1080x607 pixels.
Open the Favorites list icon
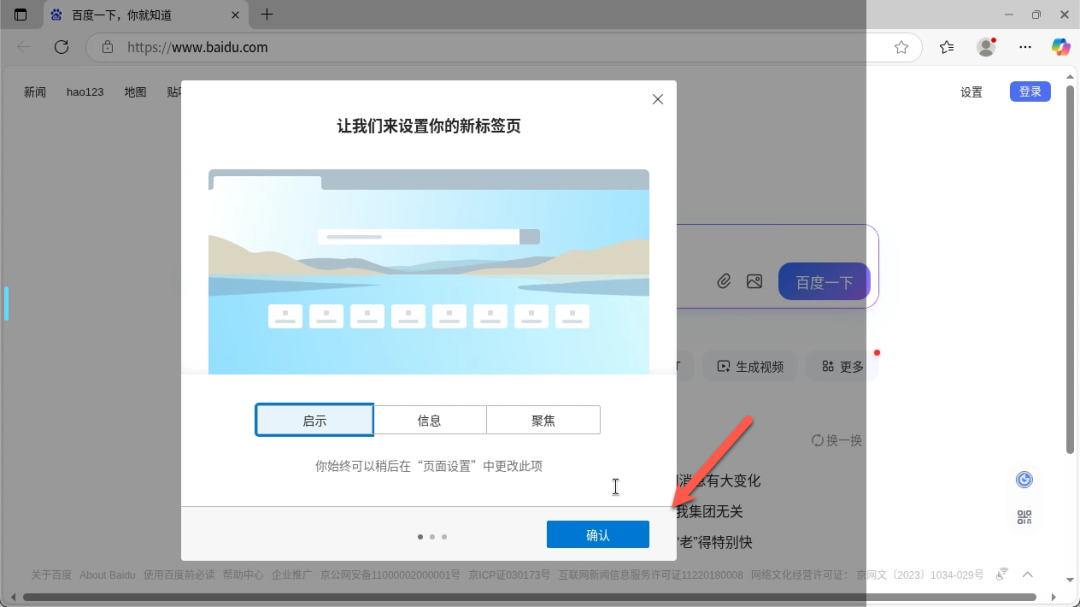pyautogui.click(x=946, y=47)
